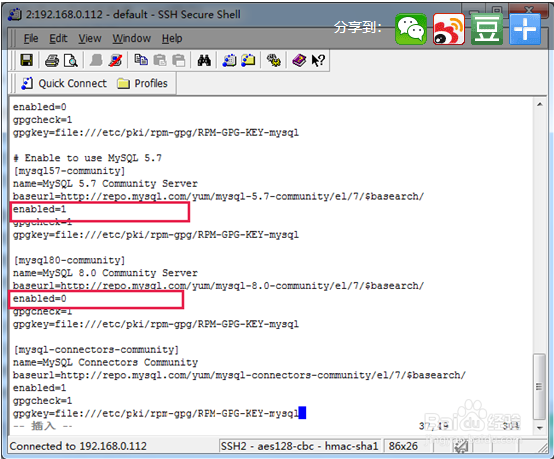Open the View menu
Image resolution: width=554 pixels, height=459 pixels.
point(90,38)
